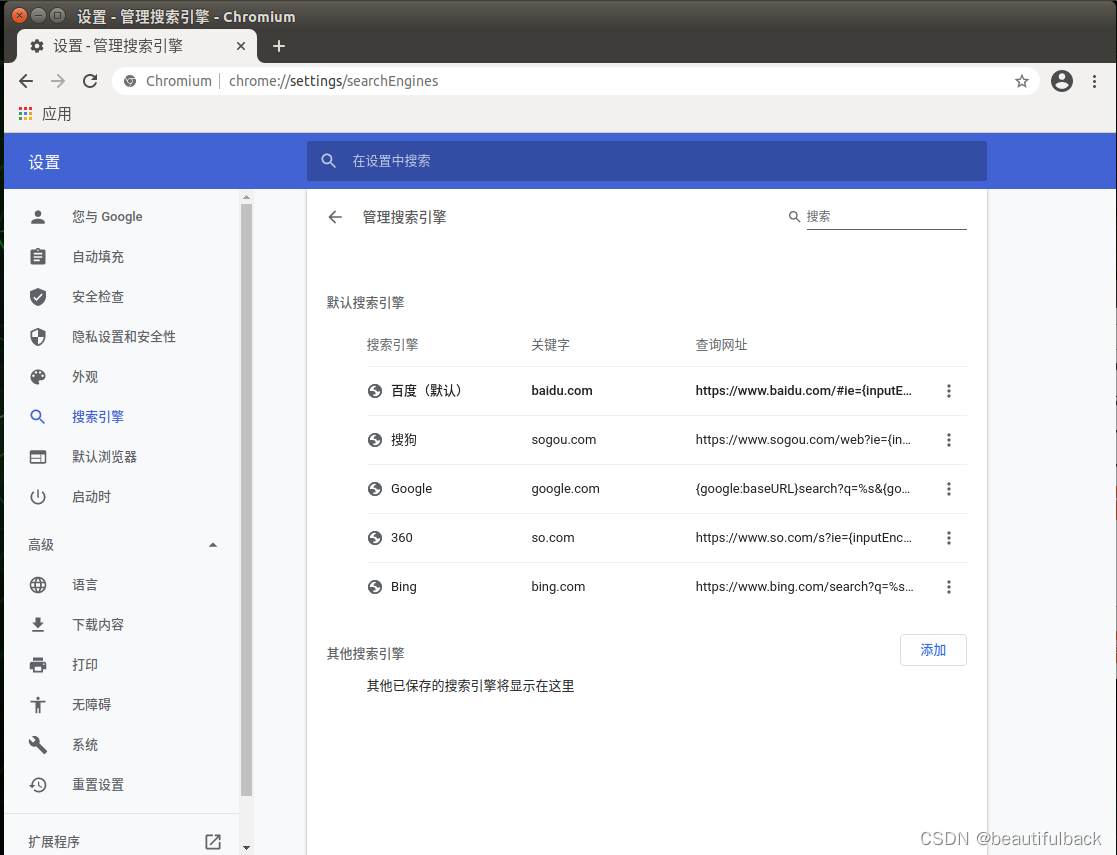Bookmark this page with the star icon

1022,81
